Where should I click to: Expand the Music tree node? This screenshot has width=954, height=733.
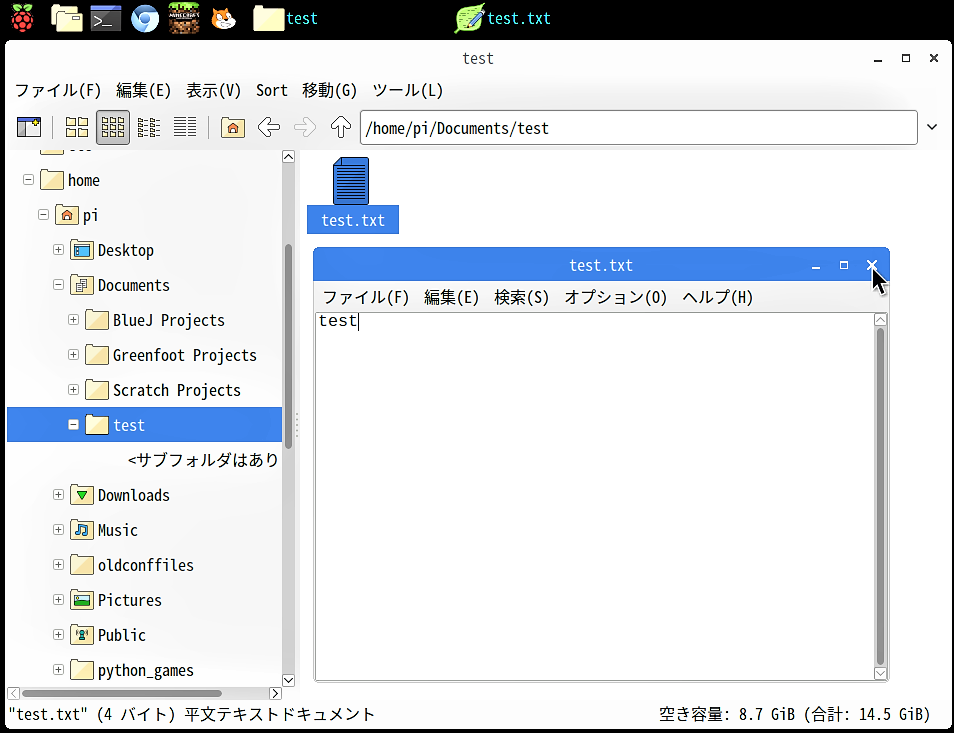click(x=58, y=530)
